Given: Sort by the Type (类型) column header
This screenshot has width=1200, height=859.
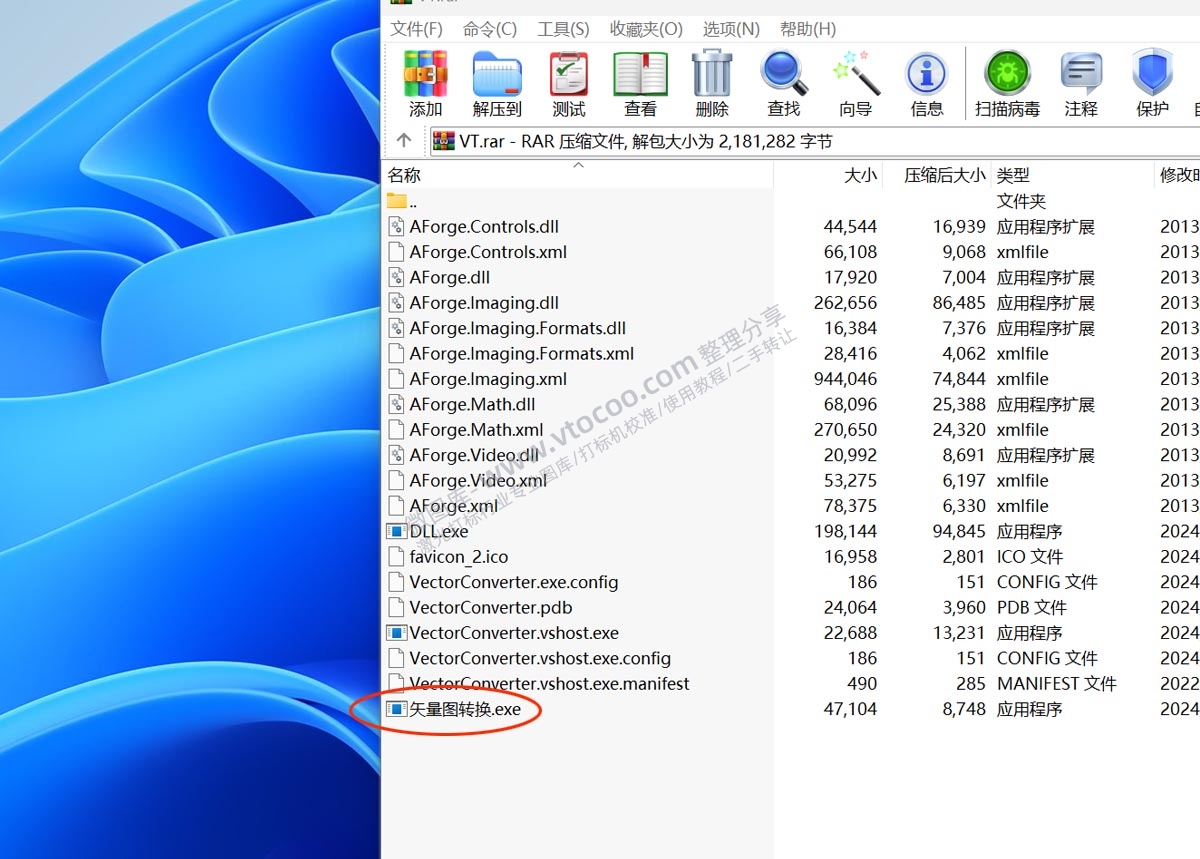Looking at the screenshot, I should (1013, 175).
